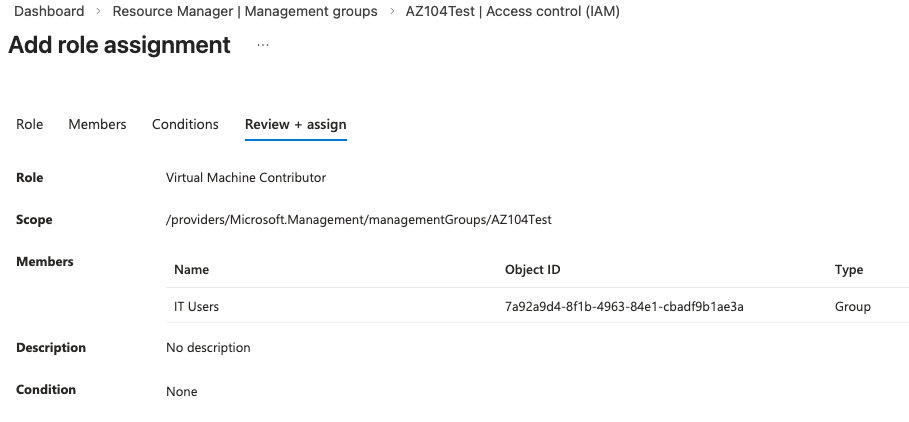Open the Conditions tab
909x422 pixels.
pyautogui.click(x=185, y=124)
